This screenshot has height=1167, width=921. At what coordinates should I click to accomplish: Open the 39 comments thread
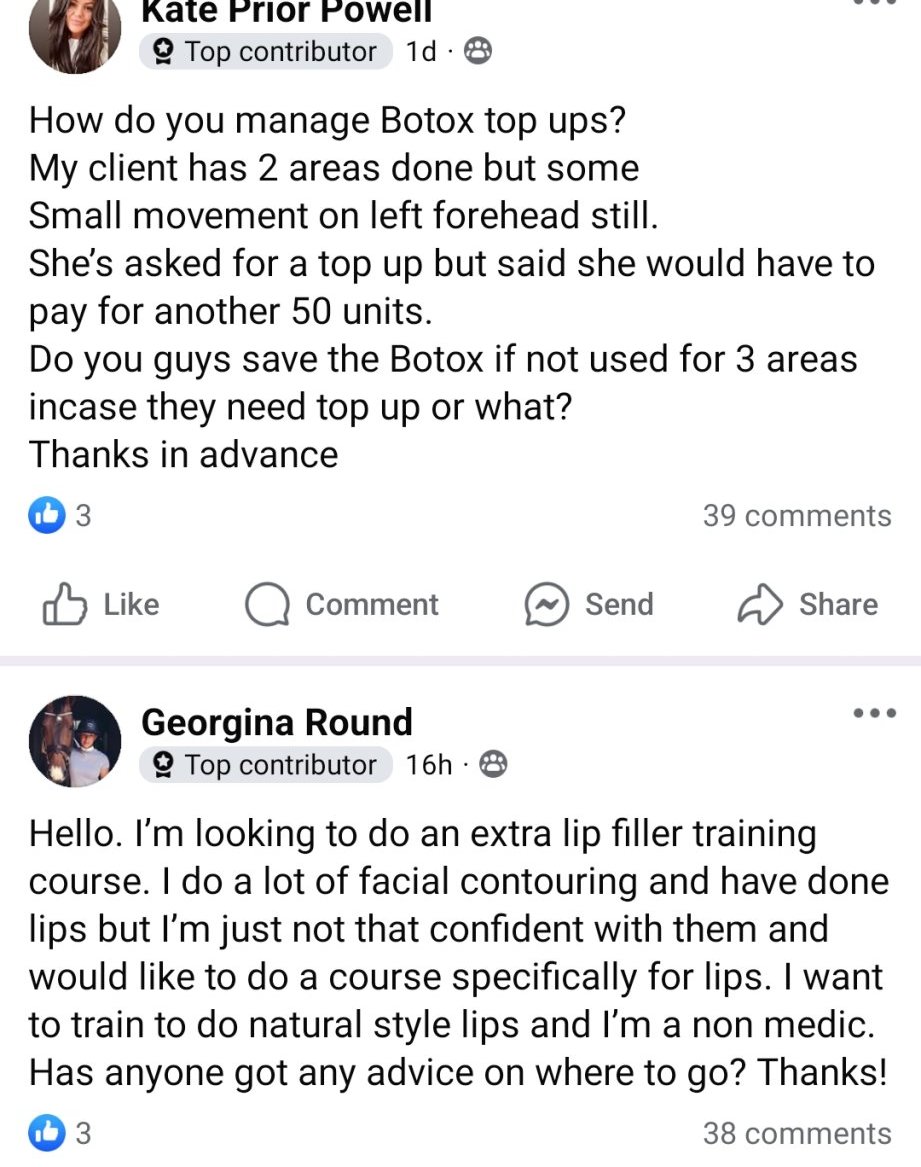pyautogui.click(x=796, y=516)
